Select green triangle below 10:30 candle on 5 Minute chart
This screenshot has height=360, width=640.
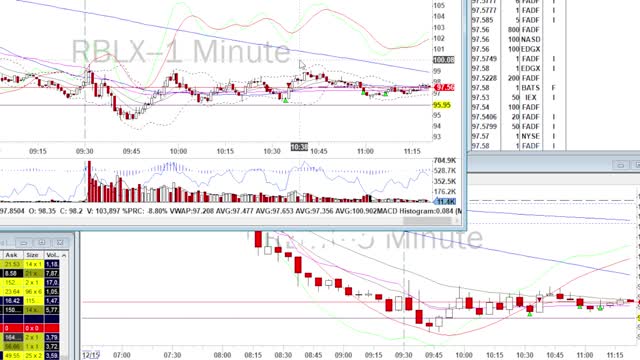point(529,314)
